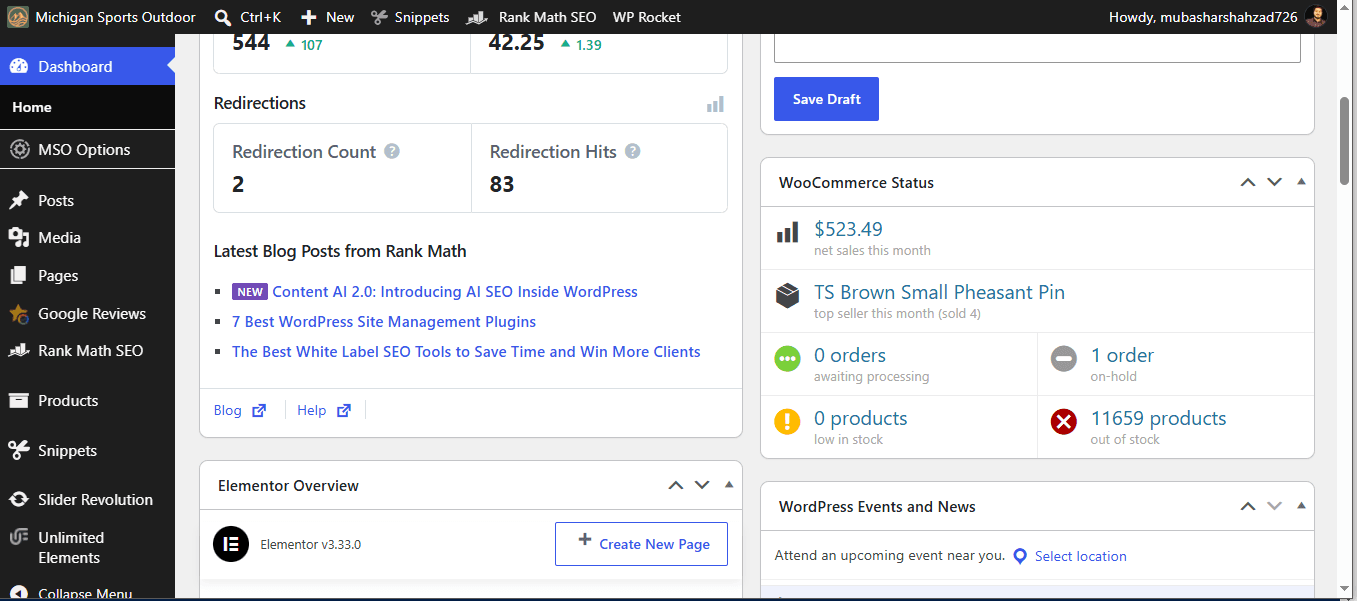The image size is (1357, 601).
Task: Toggle WooCommerce Status panel collapse triangle
Action: pos(1301,182)
